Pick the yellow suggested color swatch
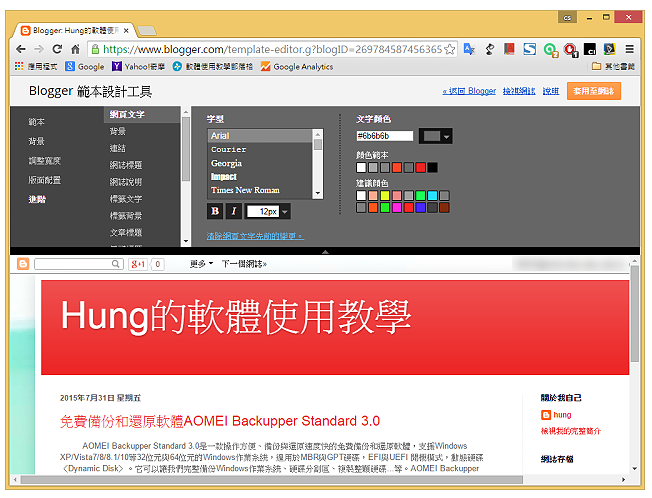The height and width of the screenshot is (498, 652). [x=385, y=195]
